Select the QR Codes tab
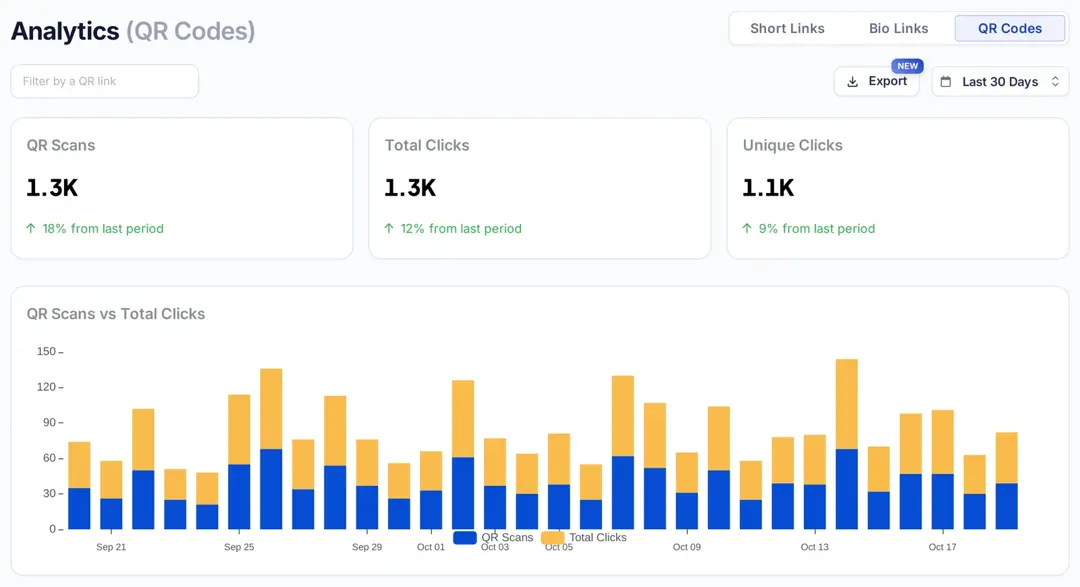This screenshot has width=1080, height=587. pos(1010,28)
